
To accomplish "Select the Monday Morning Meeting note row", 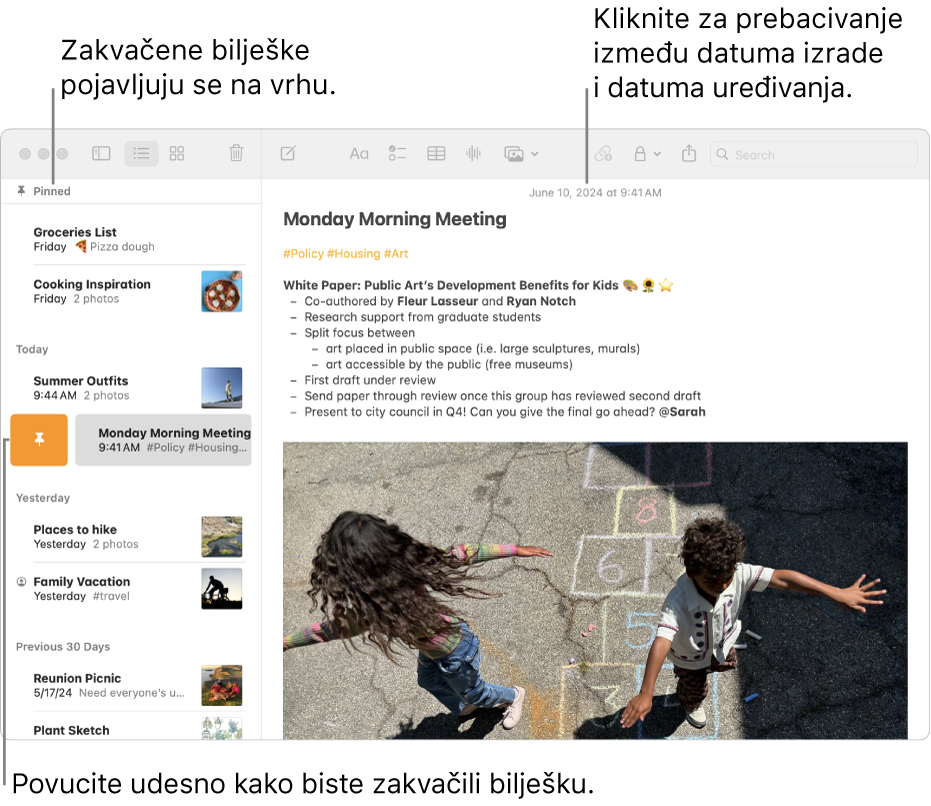I will pos(163,440).
